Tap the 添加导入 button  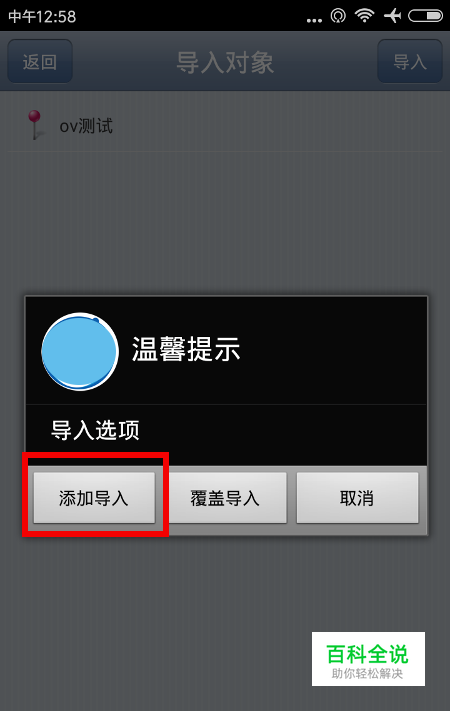point(94,498)
